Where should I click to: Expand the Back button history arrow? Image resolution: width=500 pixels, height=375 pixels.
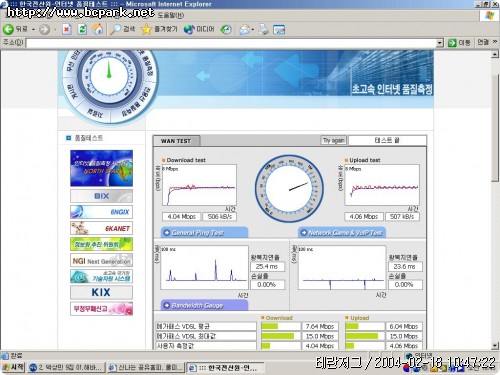tap(33, 30)
